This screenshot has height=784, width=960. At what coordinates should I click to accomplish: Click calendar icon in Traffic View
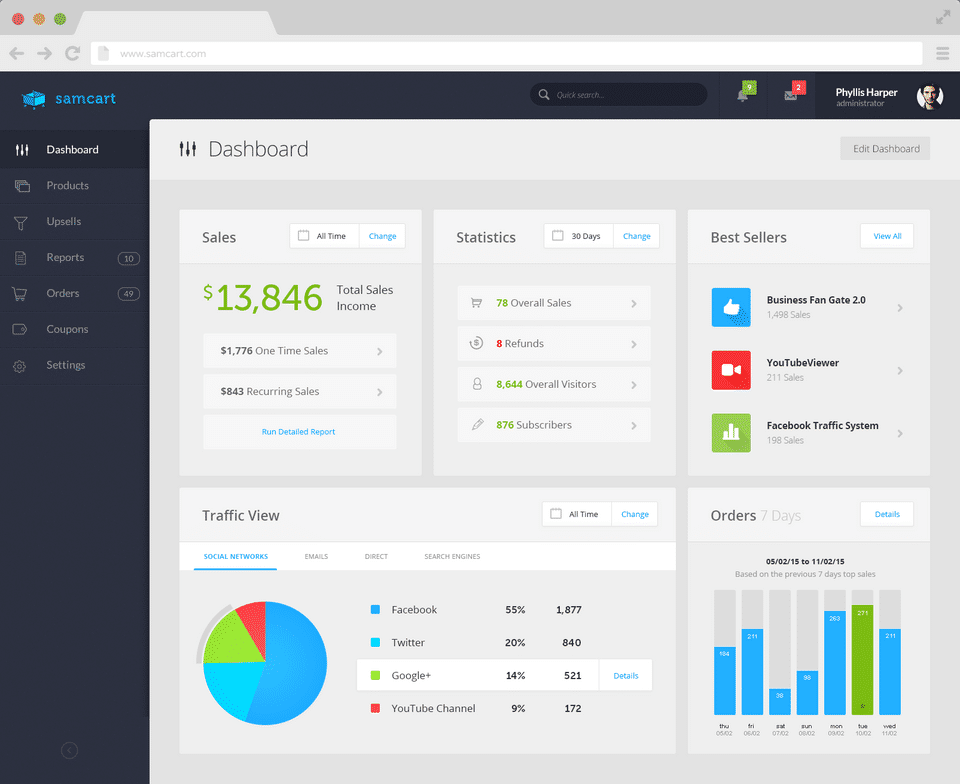(555, 513)
